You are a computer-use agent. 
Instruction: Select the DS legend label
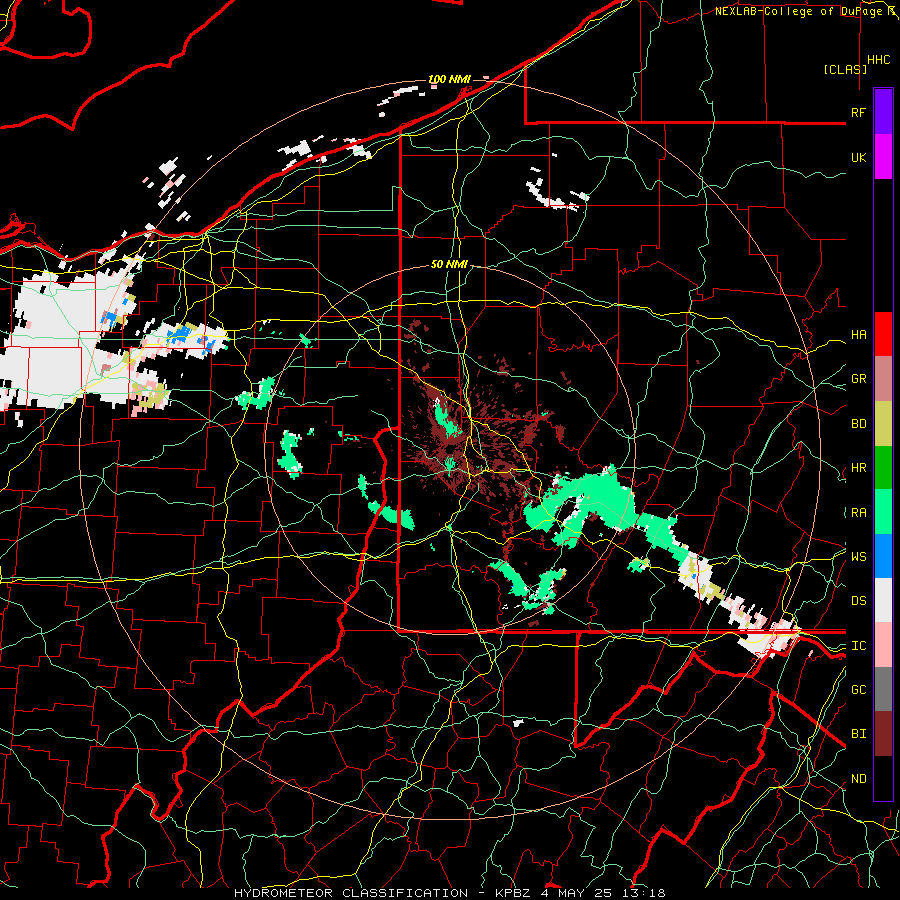858,601
